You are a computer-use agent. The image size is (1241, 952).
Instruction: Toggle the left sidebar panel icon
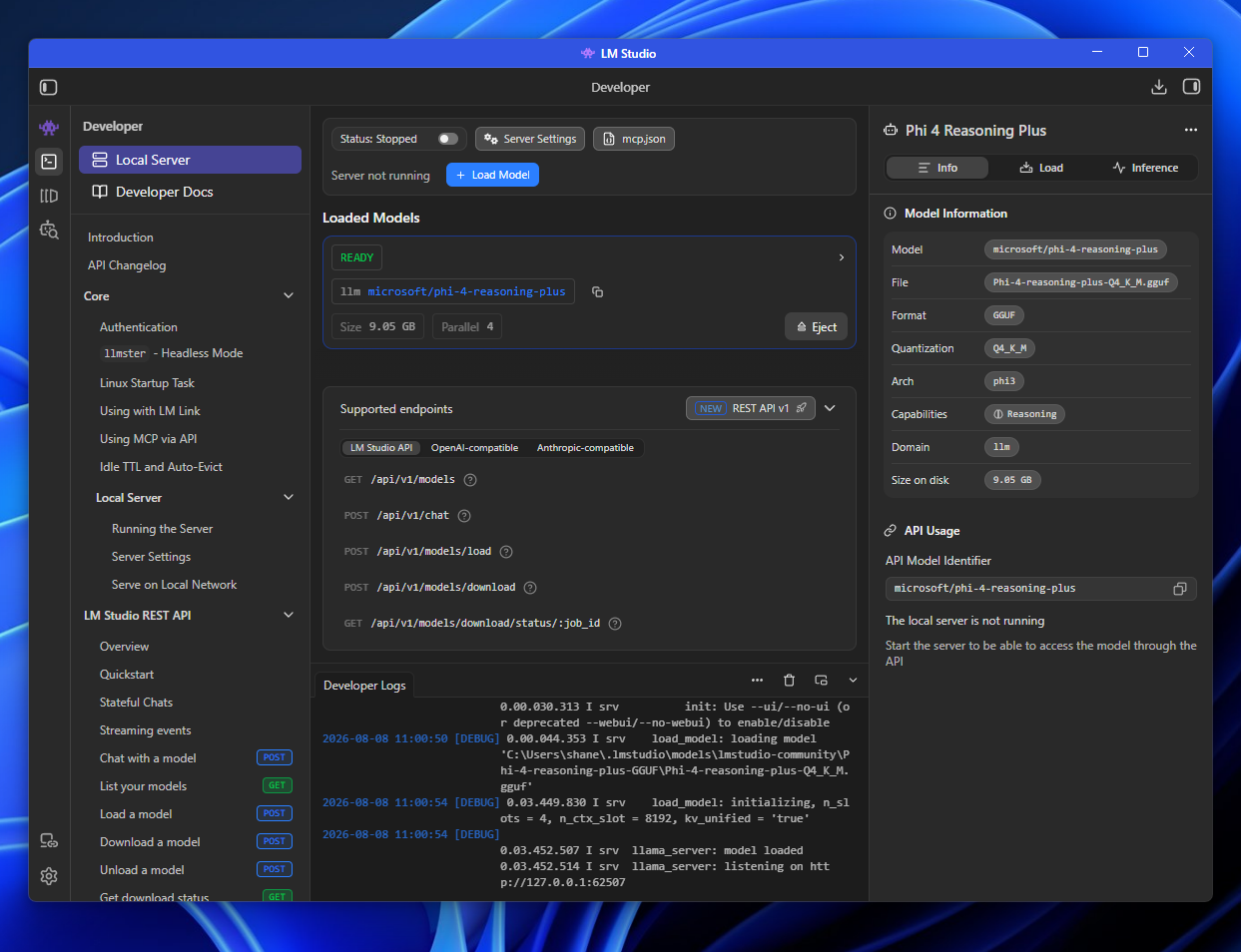tap(48, 88)
